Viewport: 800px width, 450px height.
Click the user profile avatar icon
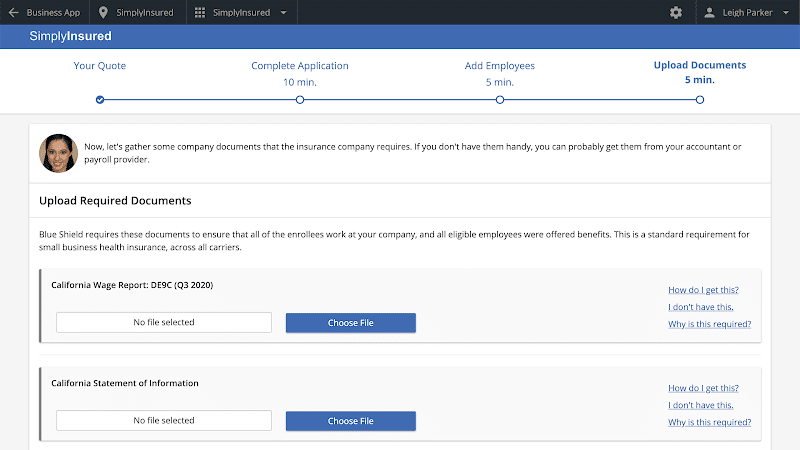(x=709, y=13)
